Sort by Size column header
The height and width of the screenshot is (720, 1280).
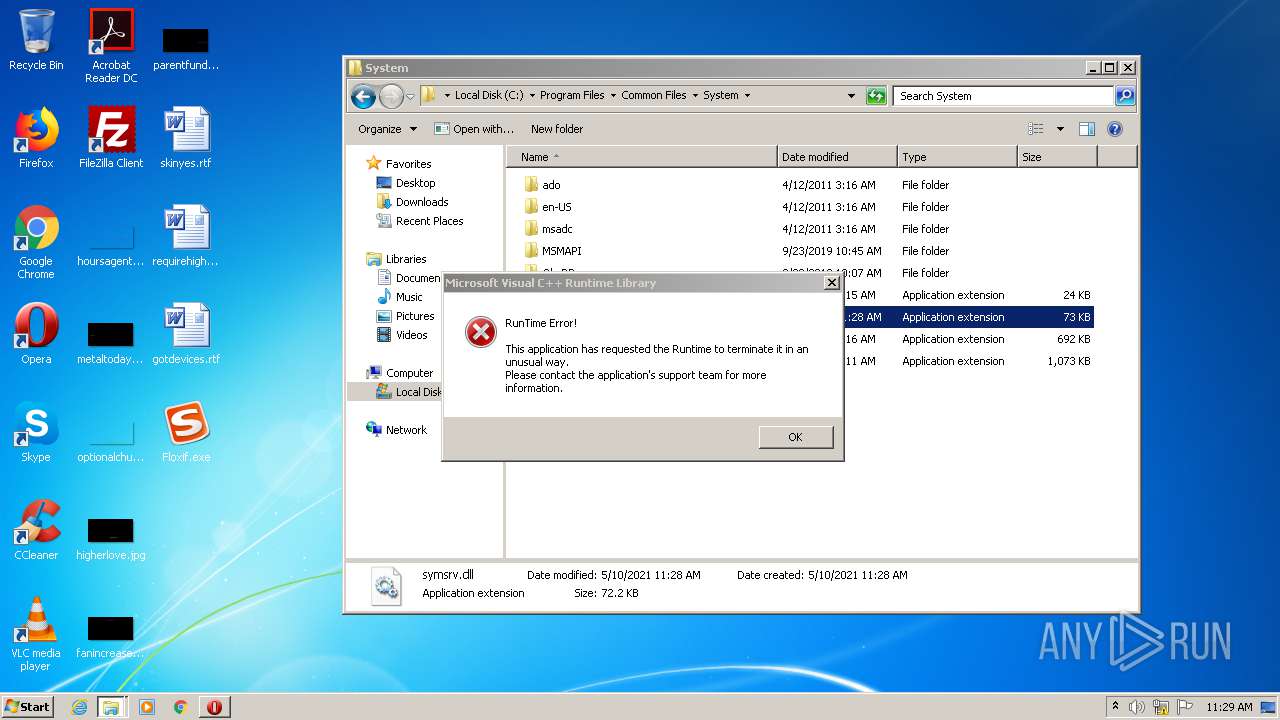[1057, 157]
